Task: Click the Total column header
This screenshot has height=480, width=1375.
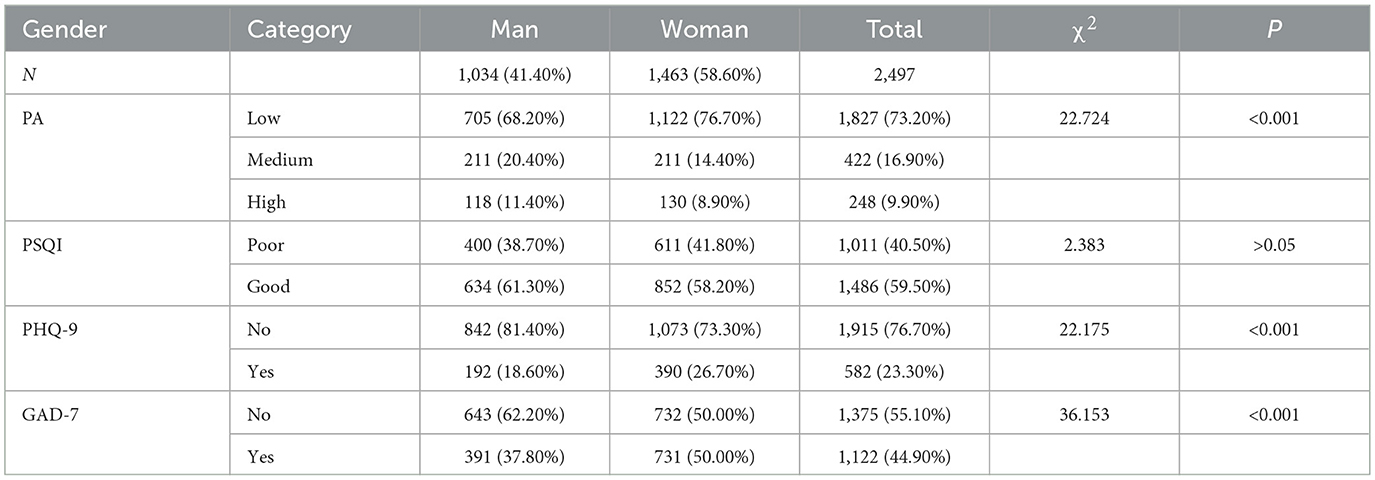Action: click(x=894, y=30)
